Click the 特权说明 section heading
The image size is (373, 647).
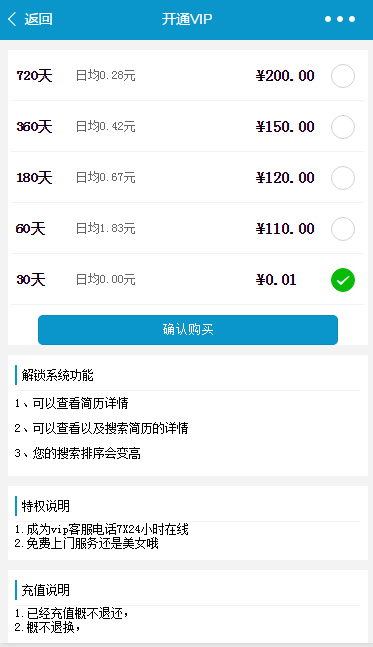(x=45, y=506)
